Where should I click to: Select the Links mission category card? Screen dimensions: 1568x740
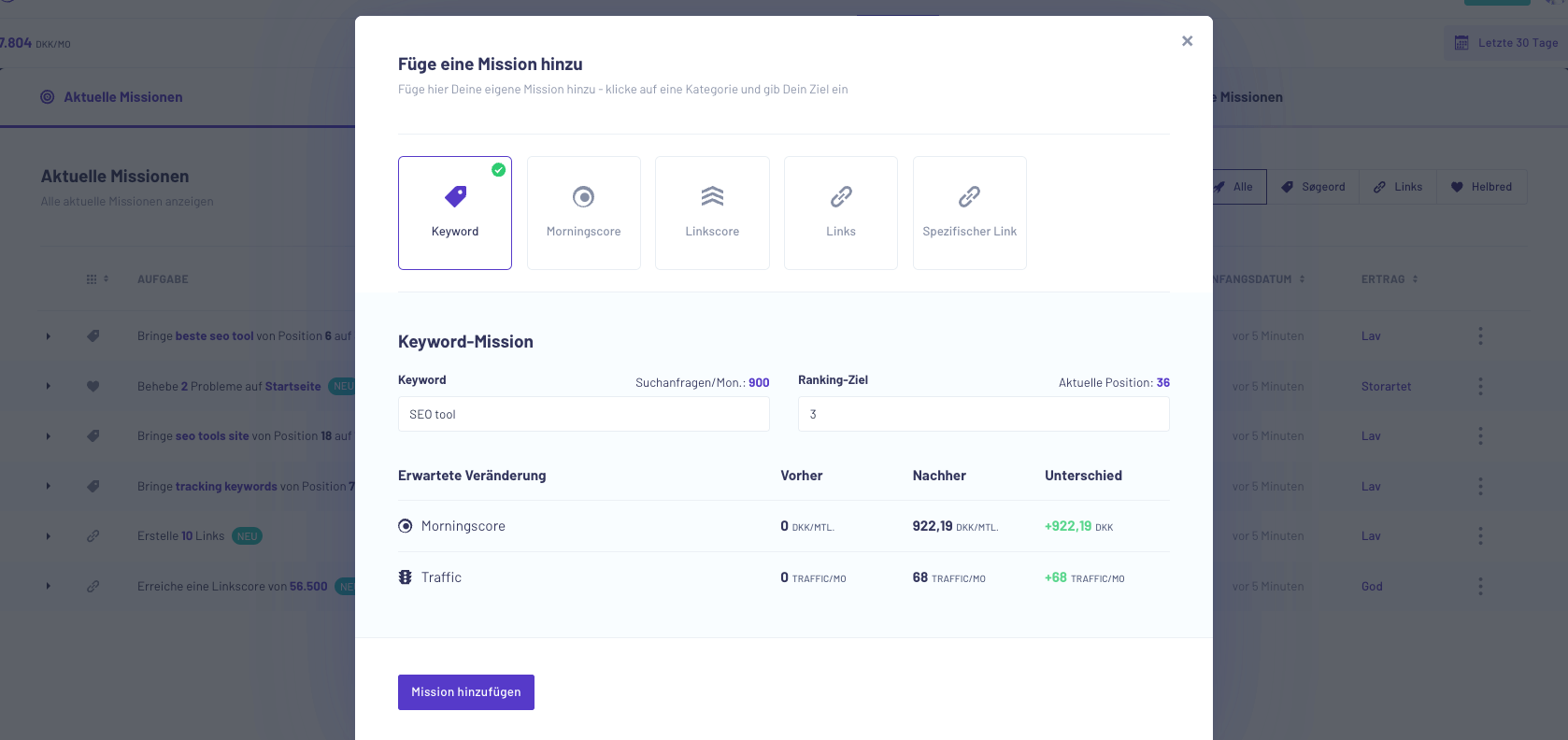click(x=841, y=213)
